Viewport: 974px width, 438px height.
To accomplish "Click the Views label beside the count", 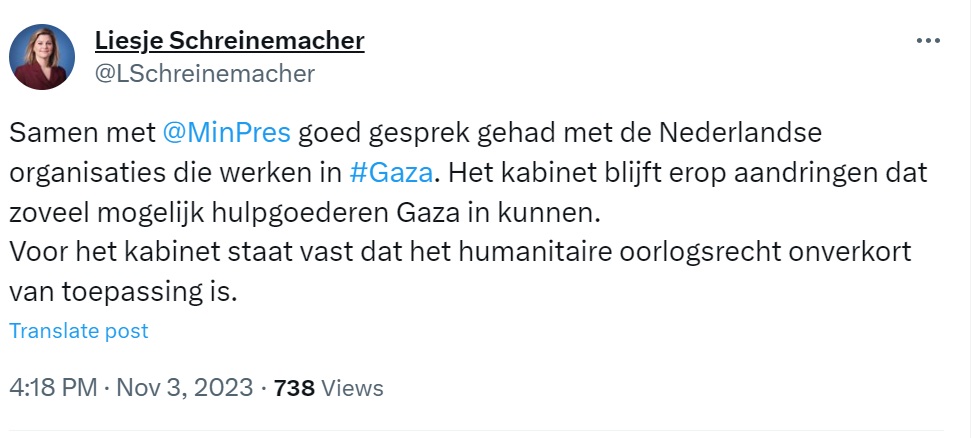I will click(351, 388).
